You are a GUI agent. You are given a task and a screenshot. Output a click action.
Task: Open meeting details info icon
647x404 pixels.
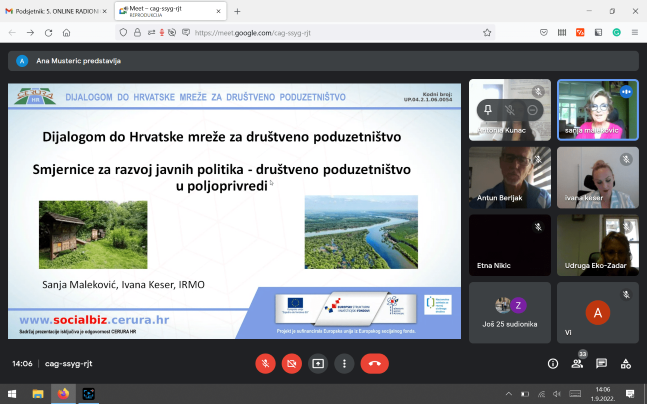point(553,364)
